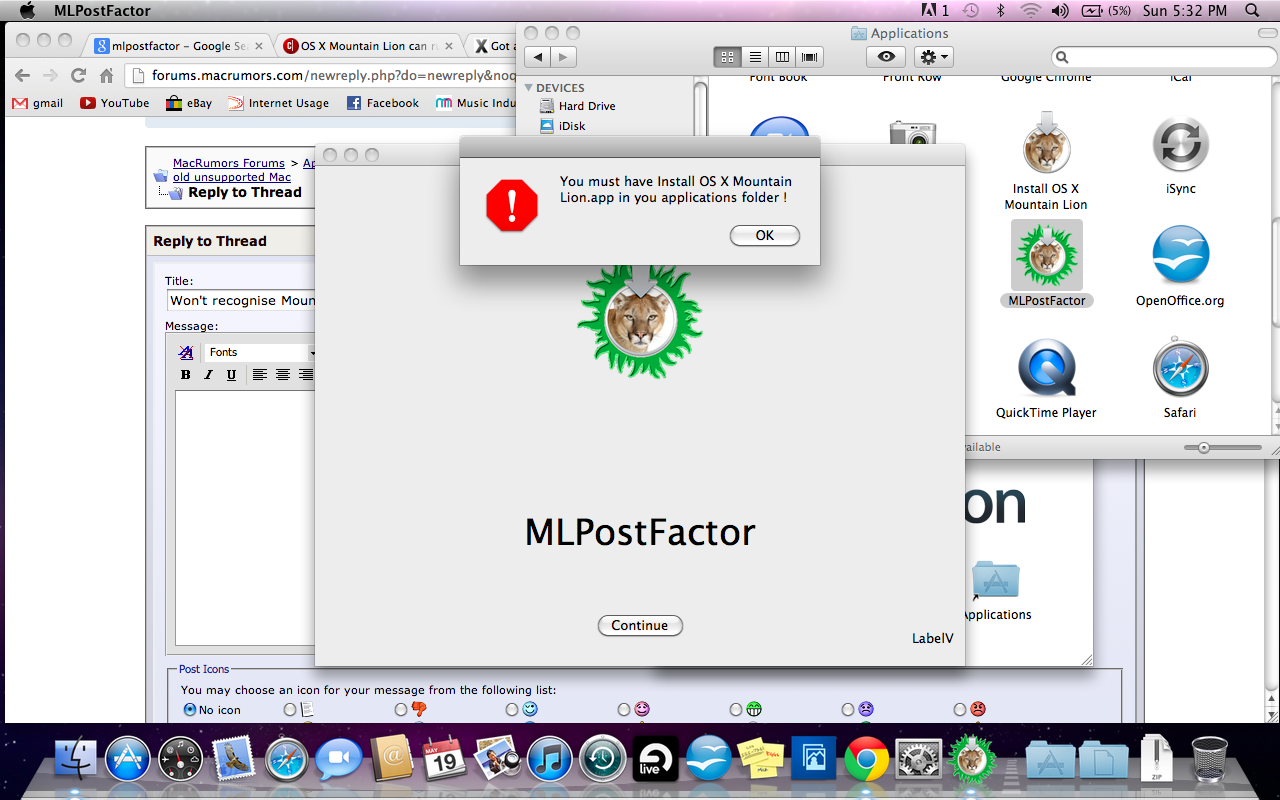Switch Finder to column view
1280x800 pixels.
coord(782,57)
